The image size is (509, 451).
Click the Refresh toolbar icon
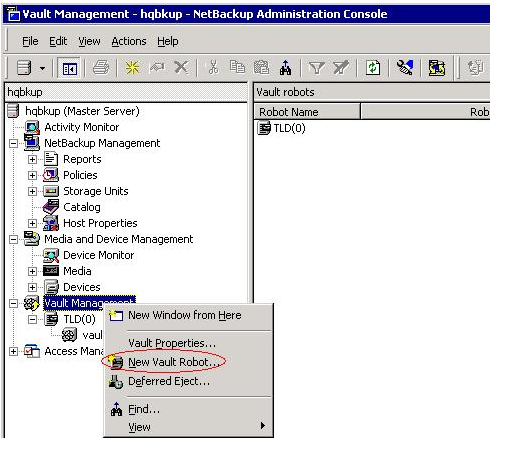click(373, 68)
